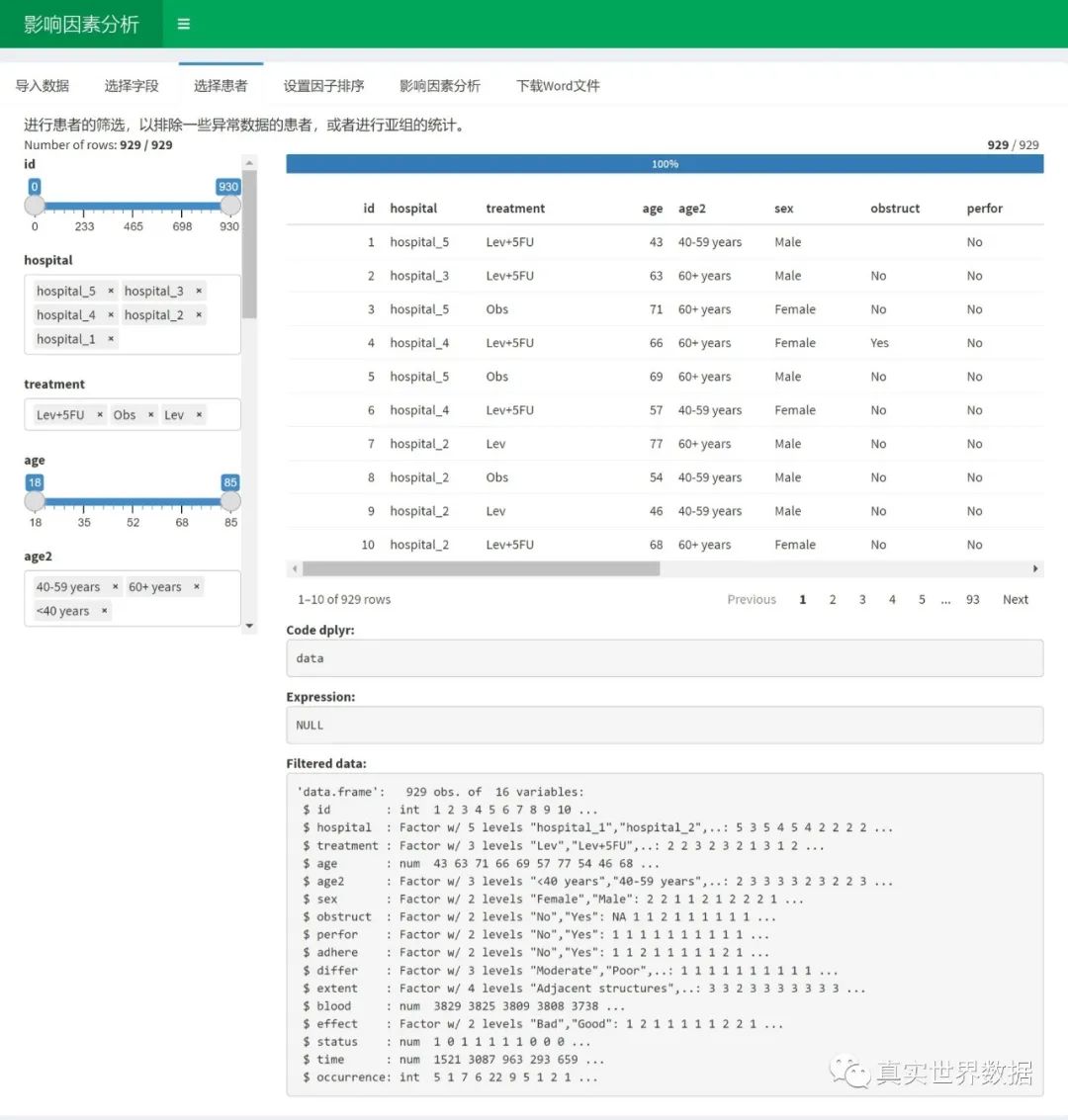1068x1120 pixels.
Task: Toggle the hamburger sidebar menu
Action: click(x=184, y=25)
